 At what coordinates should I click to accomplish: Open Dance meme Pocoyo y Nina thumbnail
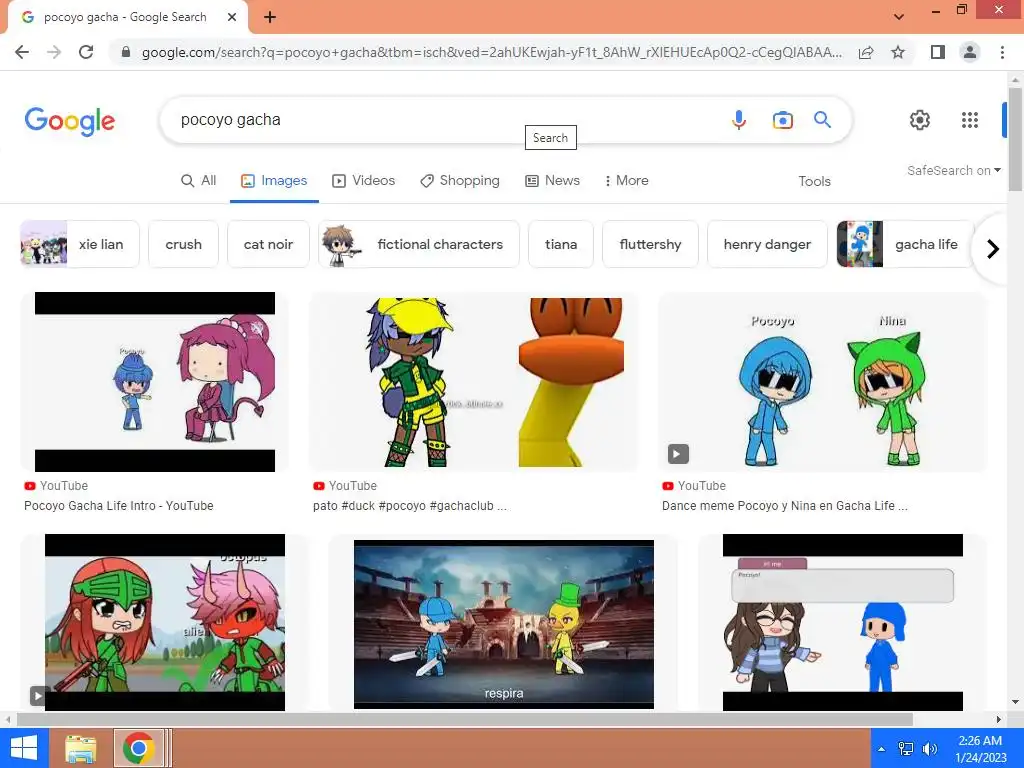[824, 382]
